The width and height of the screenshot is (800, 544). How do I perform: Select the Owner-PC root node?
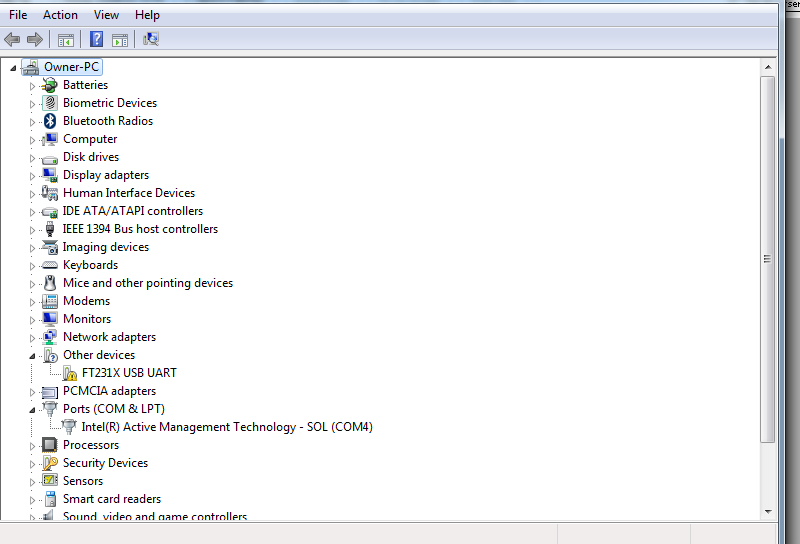tap(72, 67)
